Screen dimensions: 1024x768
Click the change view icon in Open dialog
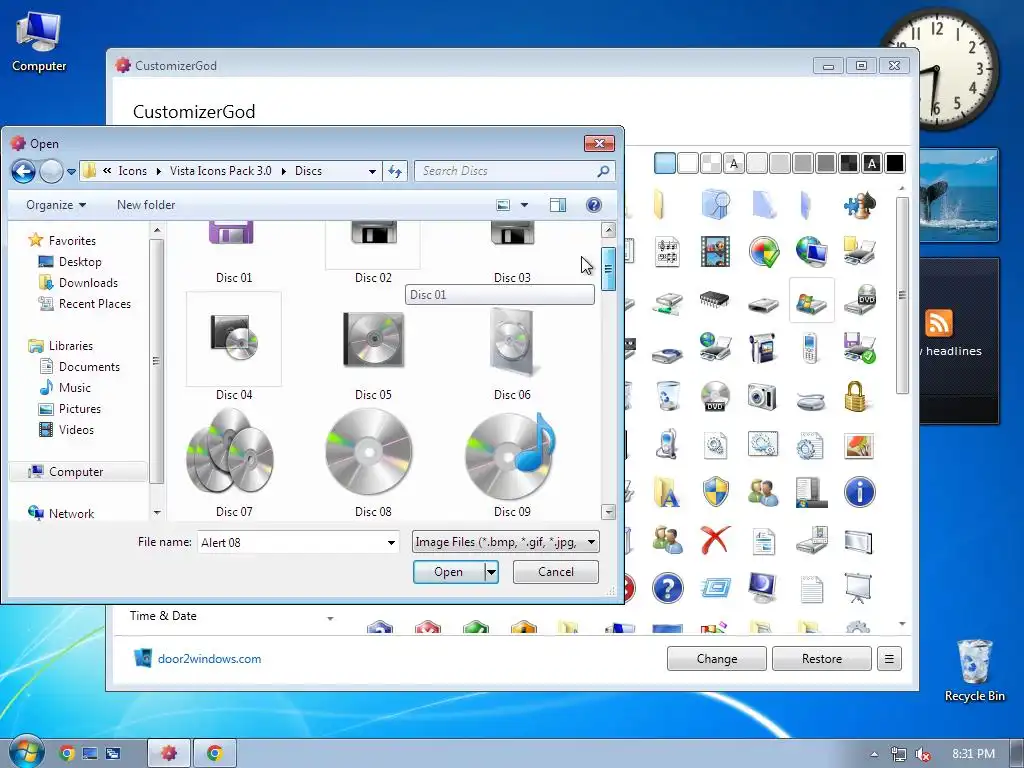click(503, 205)
